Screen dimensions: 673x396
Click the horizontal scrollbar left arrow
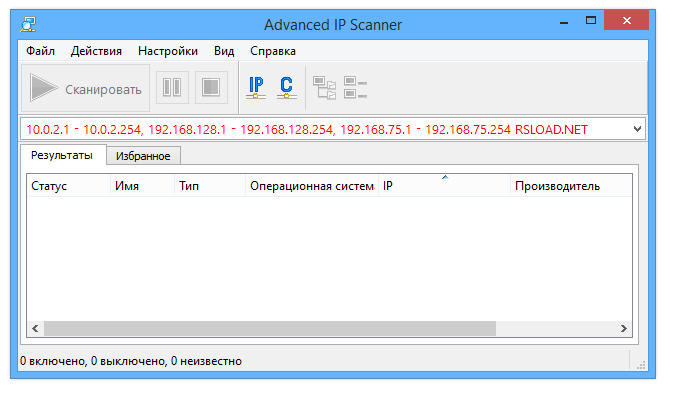coord(35,329)
